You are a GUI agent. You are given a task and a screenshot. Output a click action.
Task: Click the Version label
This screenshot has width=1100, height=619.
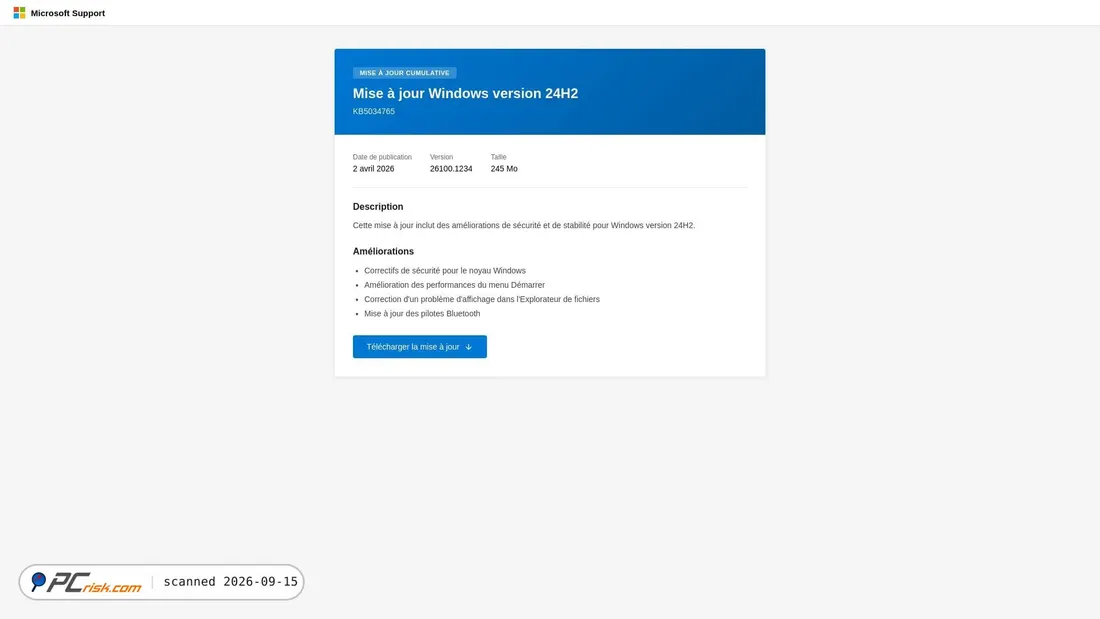coord(441,157)
